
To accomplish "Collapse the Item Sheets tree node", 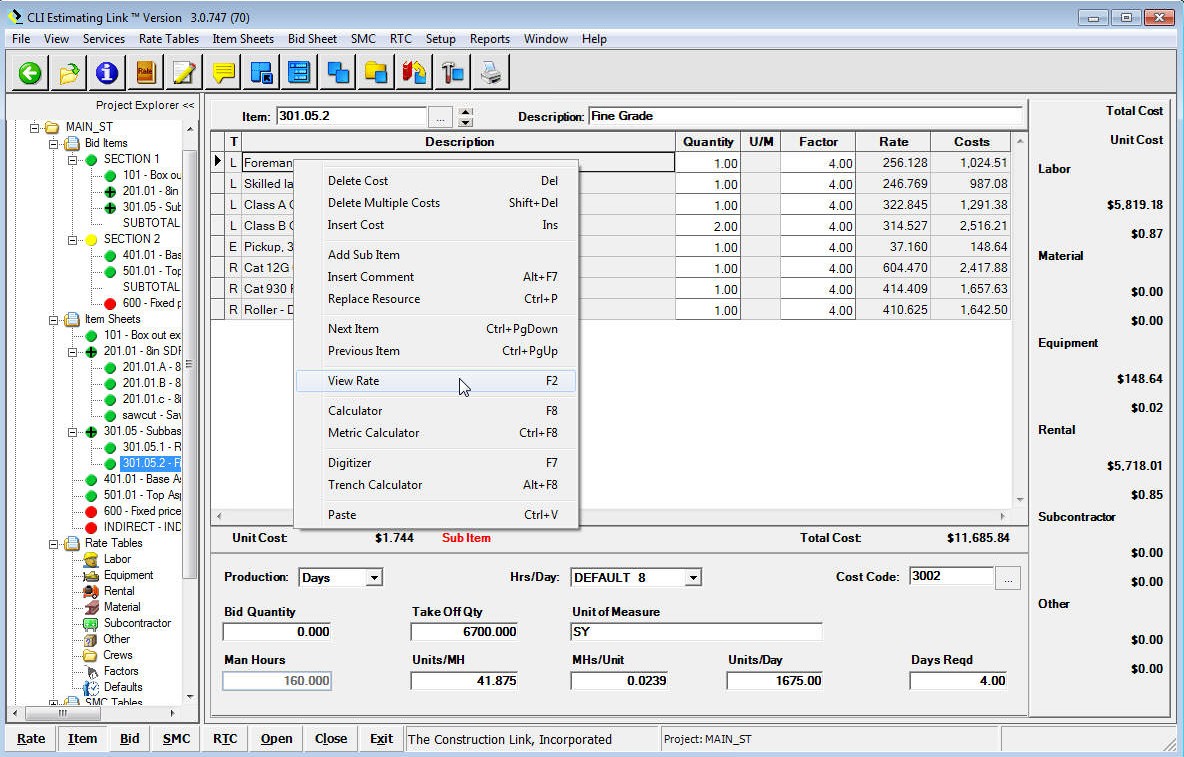I will coord(54,319).
